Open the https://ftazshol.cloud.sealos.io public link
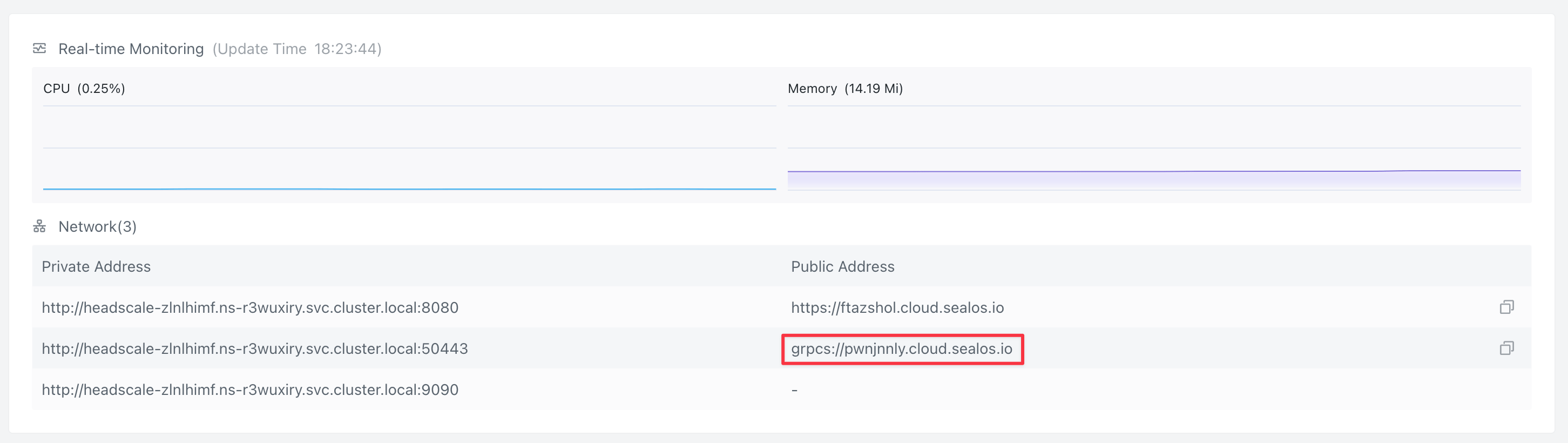 [x=897, y=308]
